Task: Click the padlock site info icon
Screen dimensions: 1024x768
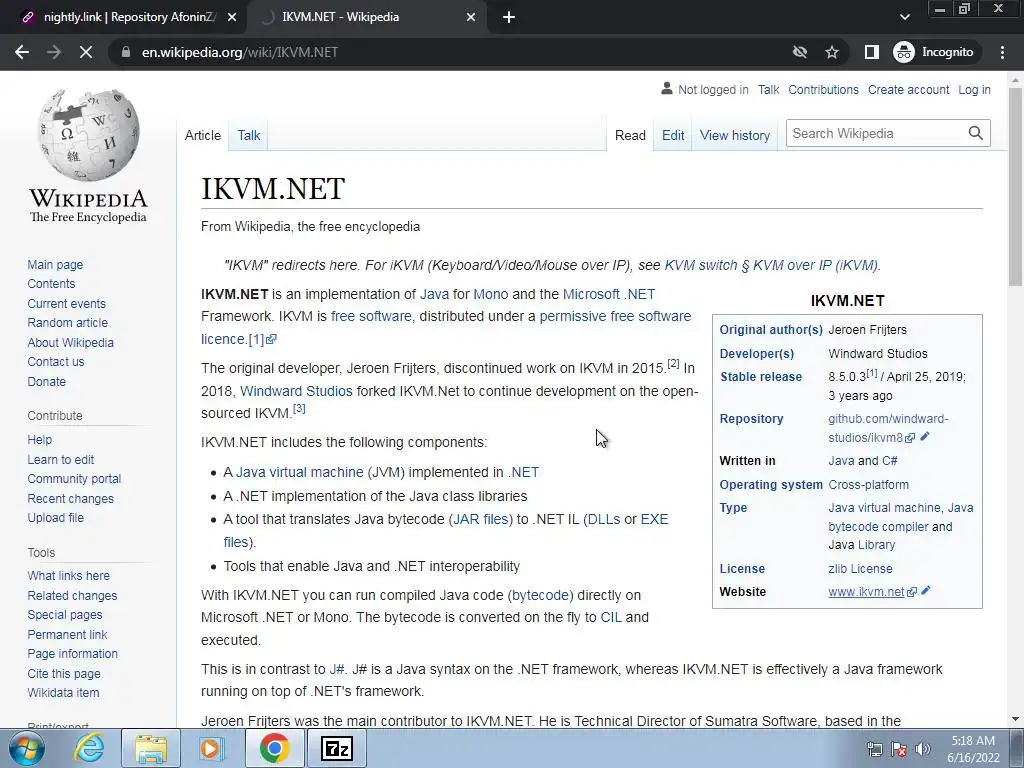Action: coord(126,52)
